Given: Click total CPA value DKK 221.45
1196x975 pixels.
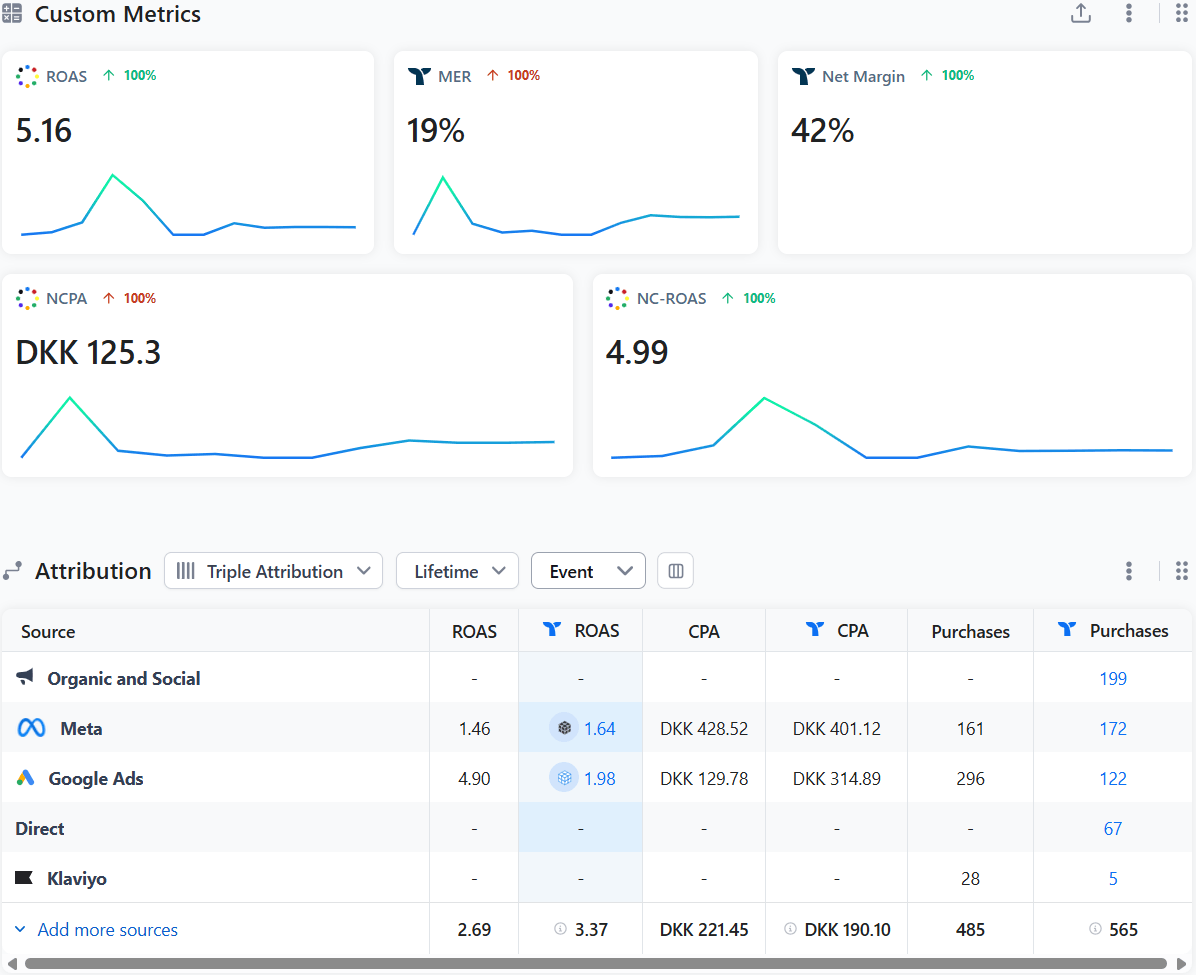Looking at the screenshot, I should coord(704,929).
